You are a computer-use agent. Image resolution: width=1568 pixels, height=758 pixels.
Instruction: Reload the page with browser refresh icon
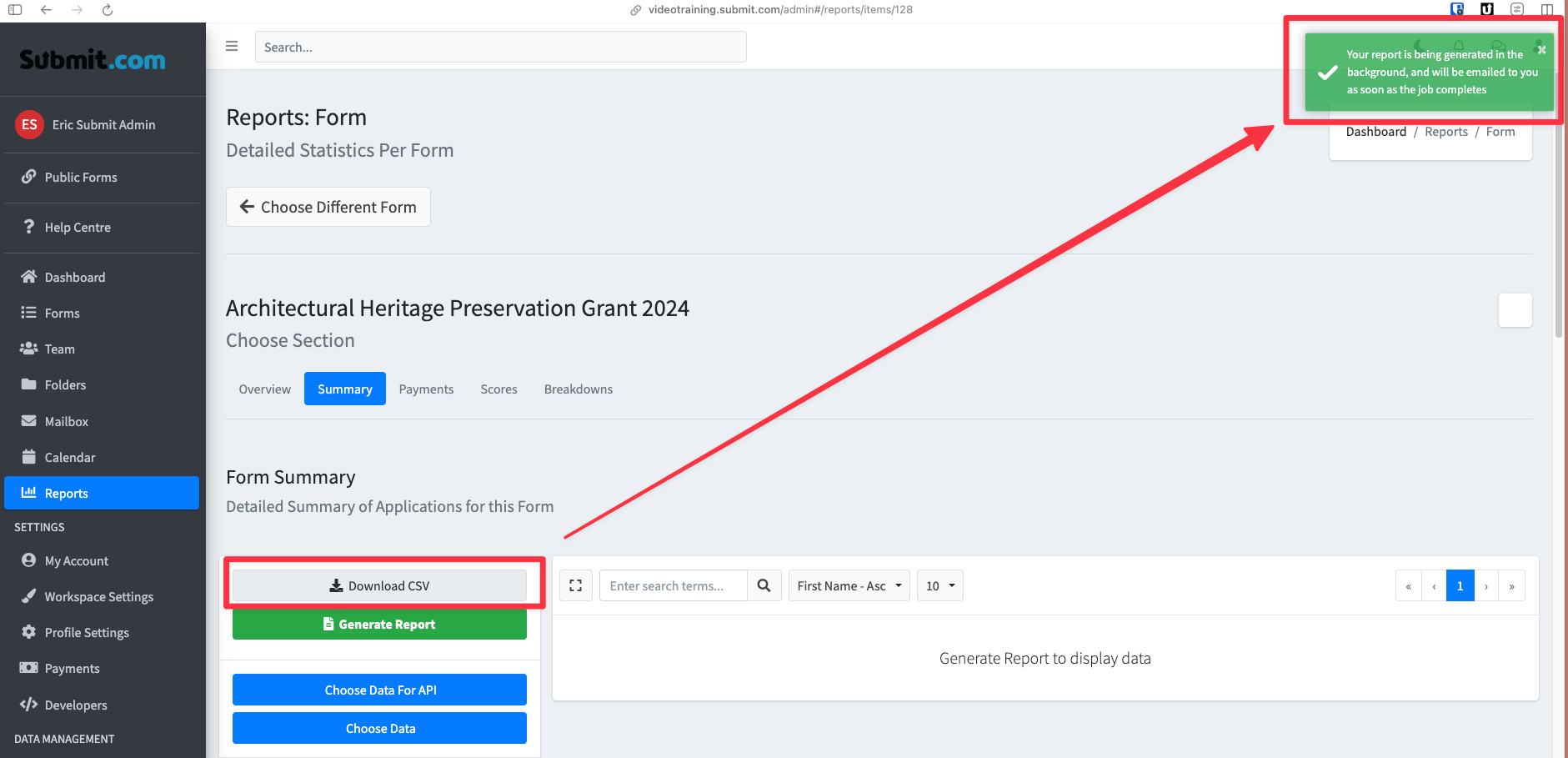pyautogui.click(x=108, y=10)
